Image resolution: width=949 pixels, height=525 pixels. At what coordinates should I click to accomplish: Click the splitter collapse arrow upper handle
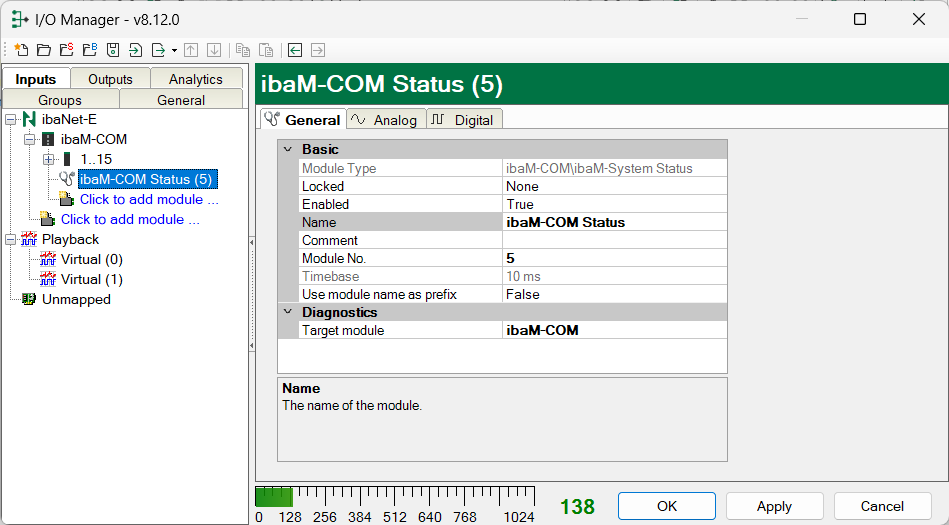click(252, 242)
